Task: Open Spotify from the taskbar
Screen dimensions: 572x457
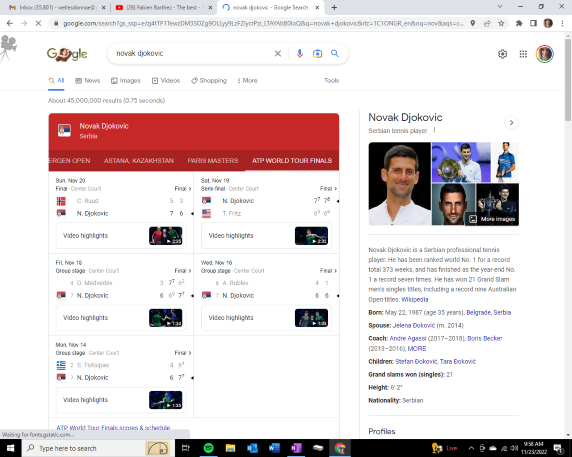Action: click(x=208, y=448)
